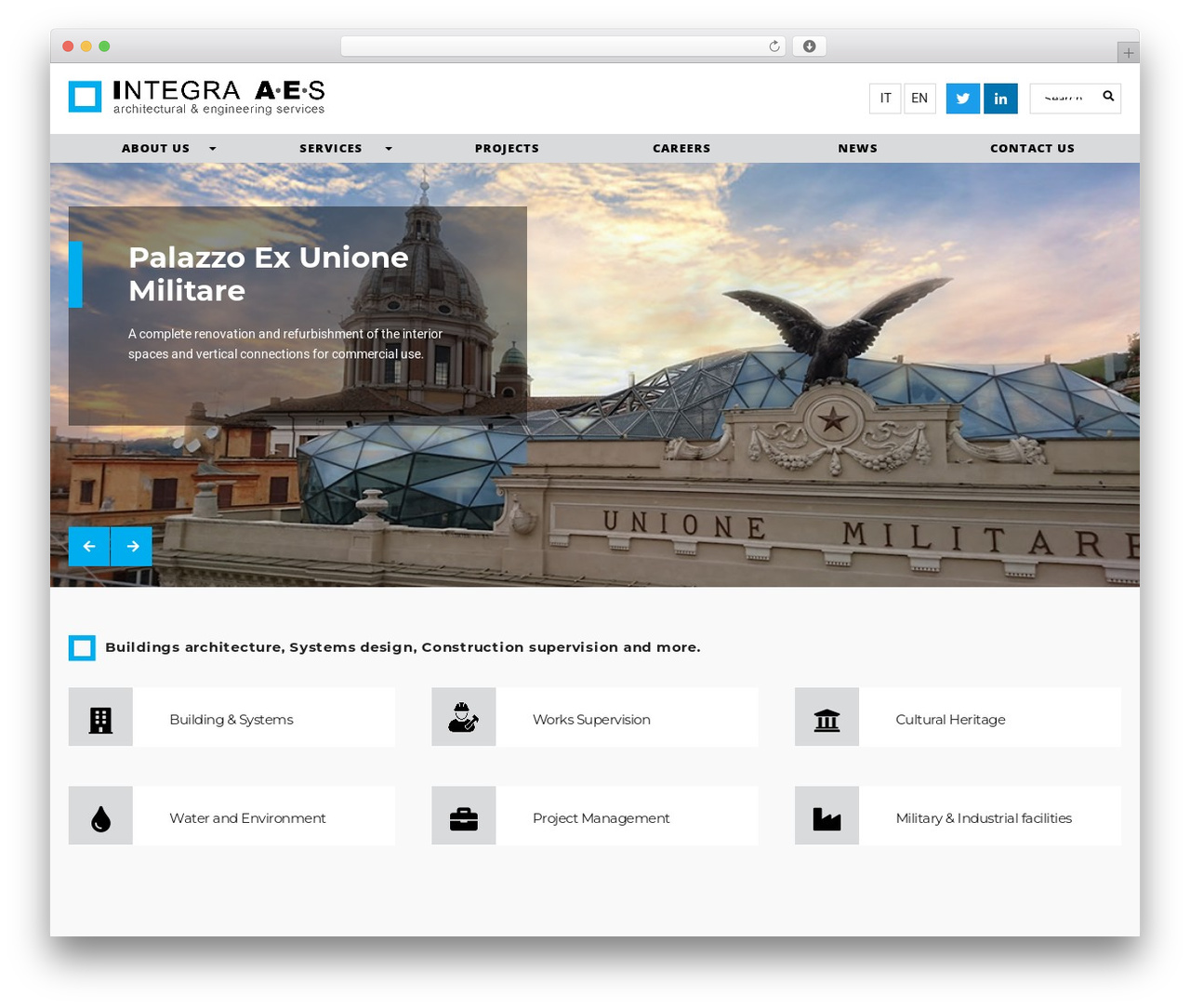Click the Buildings architecture tagline text
The height and width of the screenshot is (1008, 1190).
click(403, 647)
